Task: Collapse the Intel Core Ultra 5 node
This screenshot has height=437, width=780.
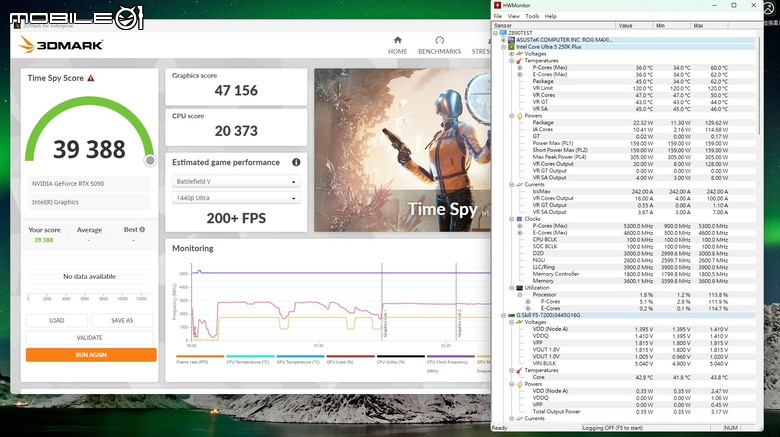Action: [503, 47]
